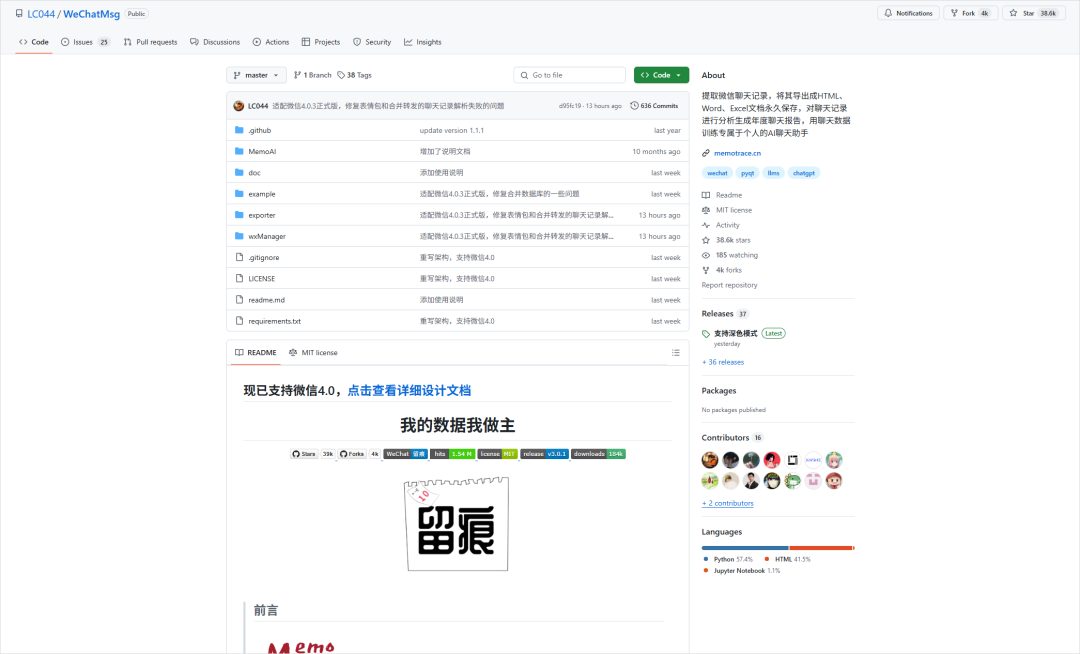Click the Go to file search field
The width and height of the screenshot is (1080, 654).
tap(569, 74)
